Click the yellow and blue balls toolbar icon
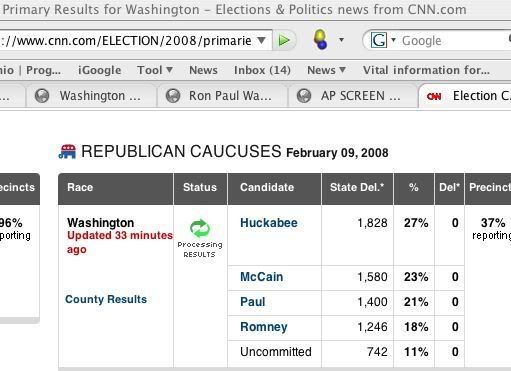Screen dimensions: 511x371 (x=320, y=39)
